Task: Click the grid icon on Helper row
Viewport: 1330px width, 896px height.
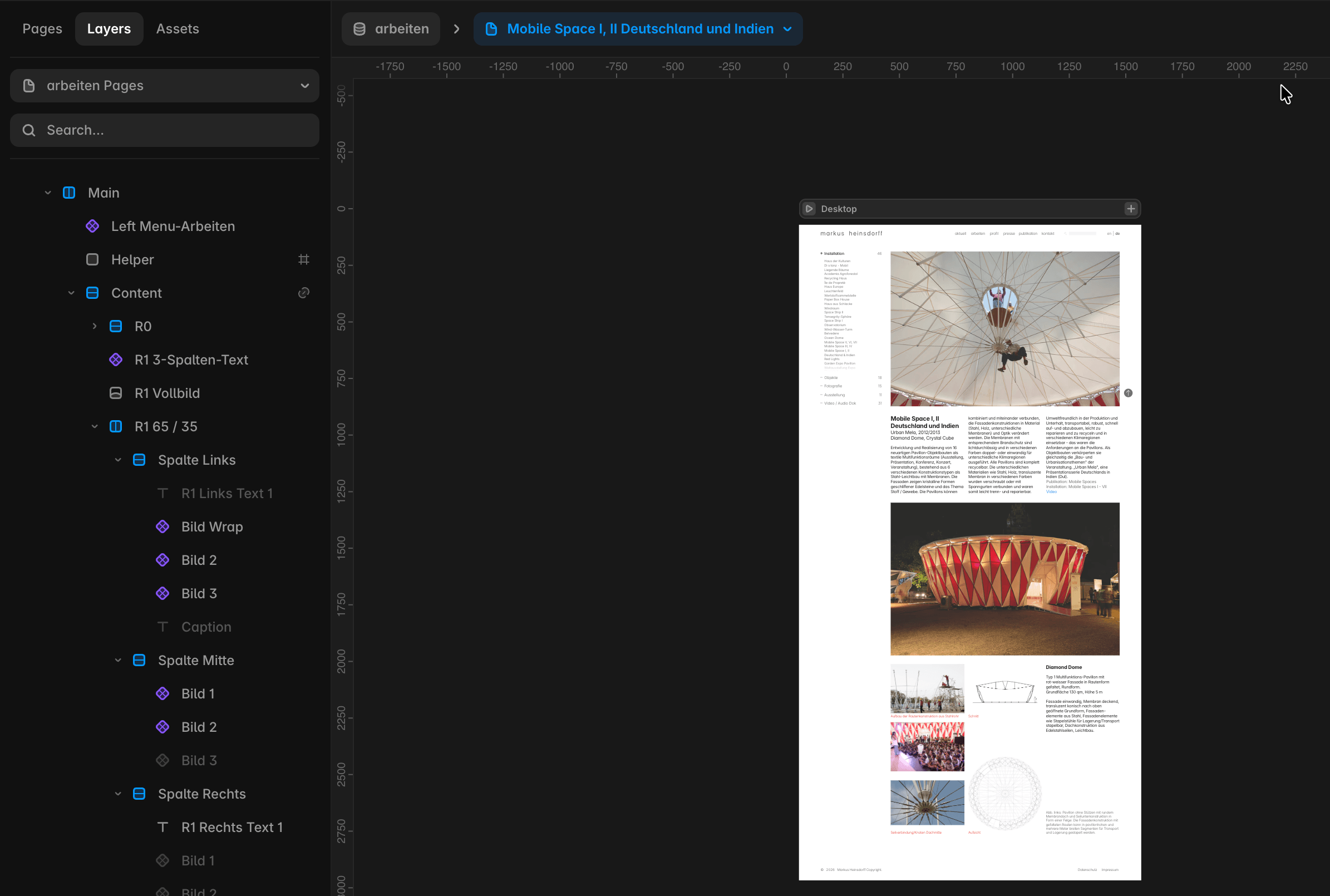Action: click(304, 260)
